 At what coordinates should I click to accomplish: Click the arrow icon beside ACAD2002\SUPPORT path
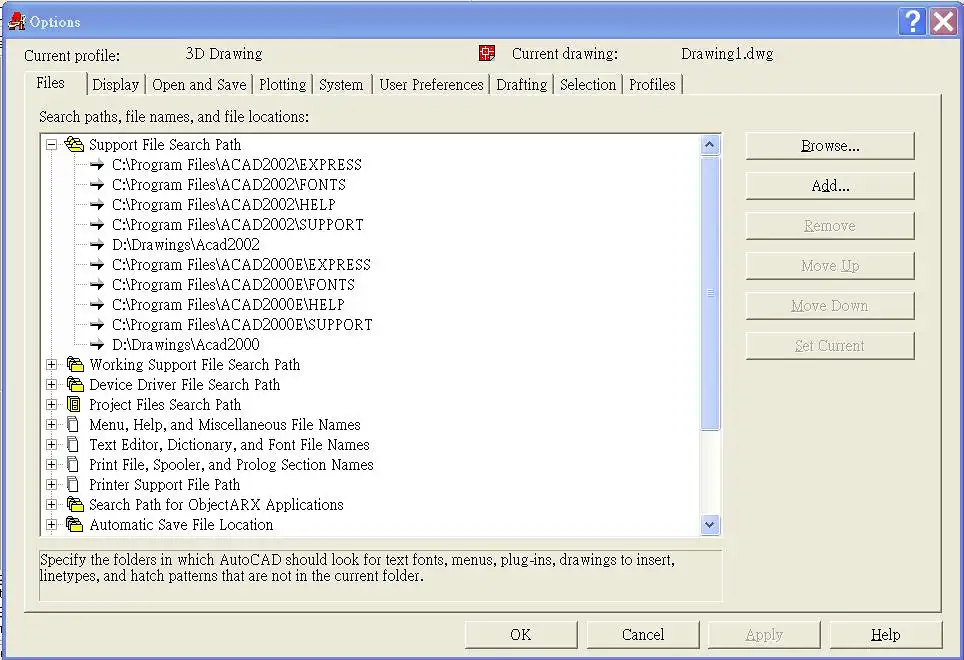tap(97, 224)
